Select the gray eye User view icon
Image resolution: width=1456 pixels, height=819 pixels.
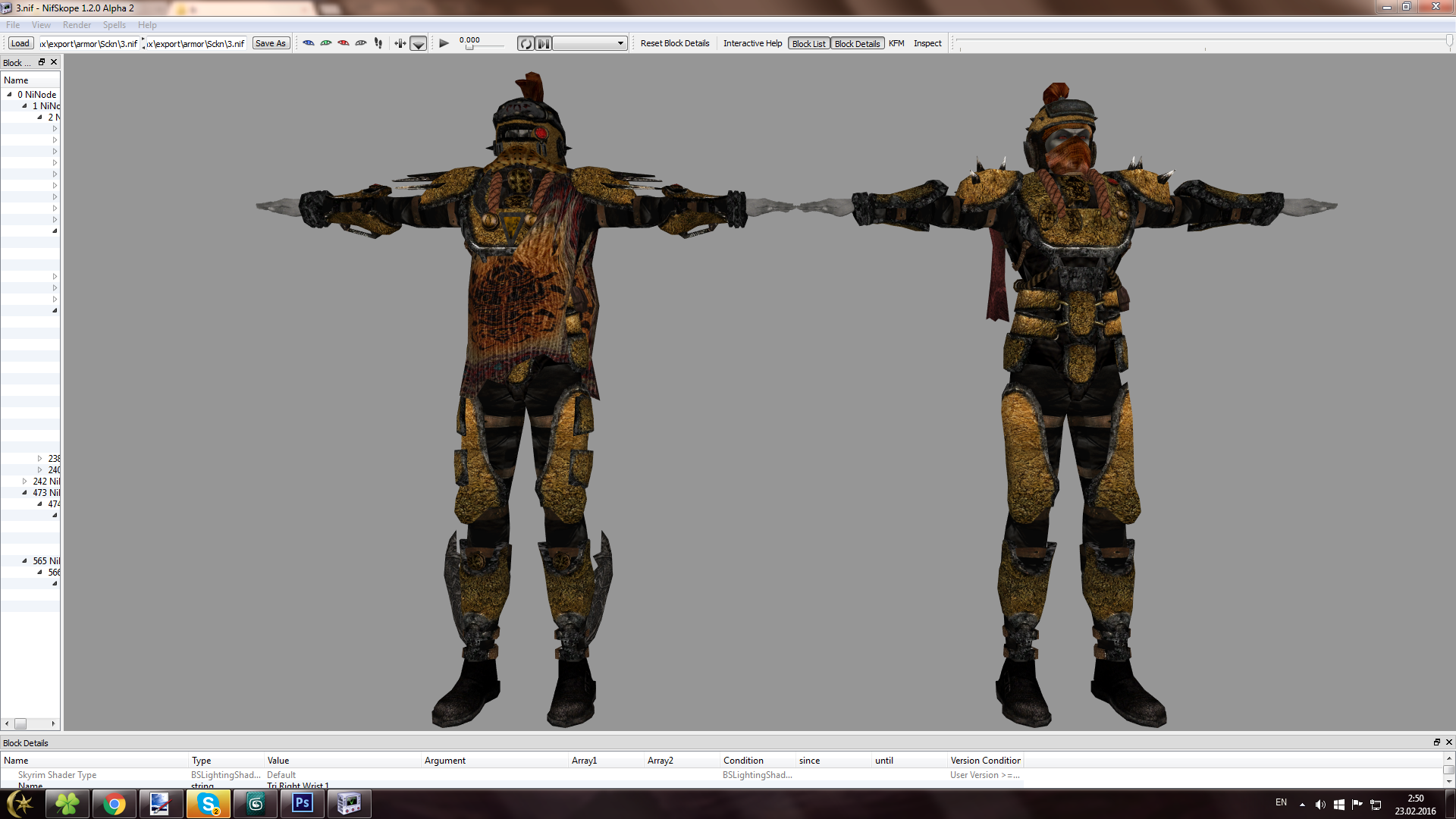point(361,43)
